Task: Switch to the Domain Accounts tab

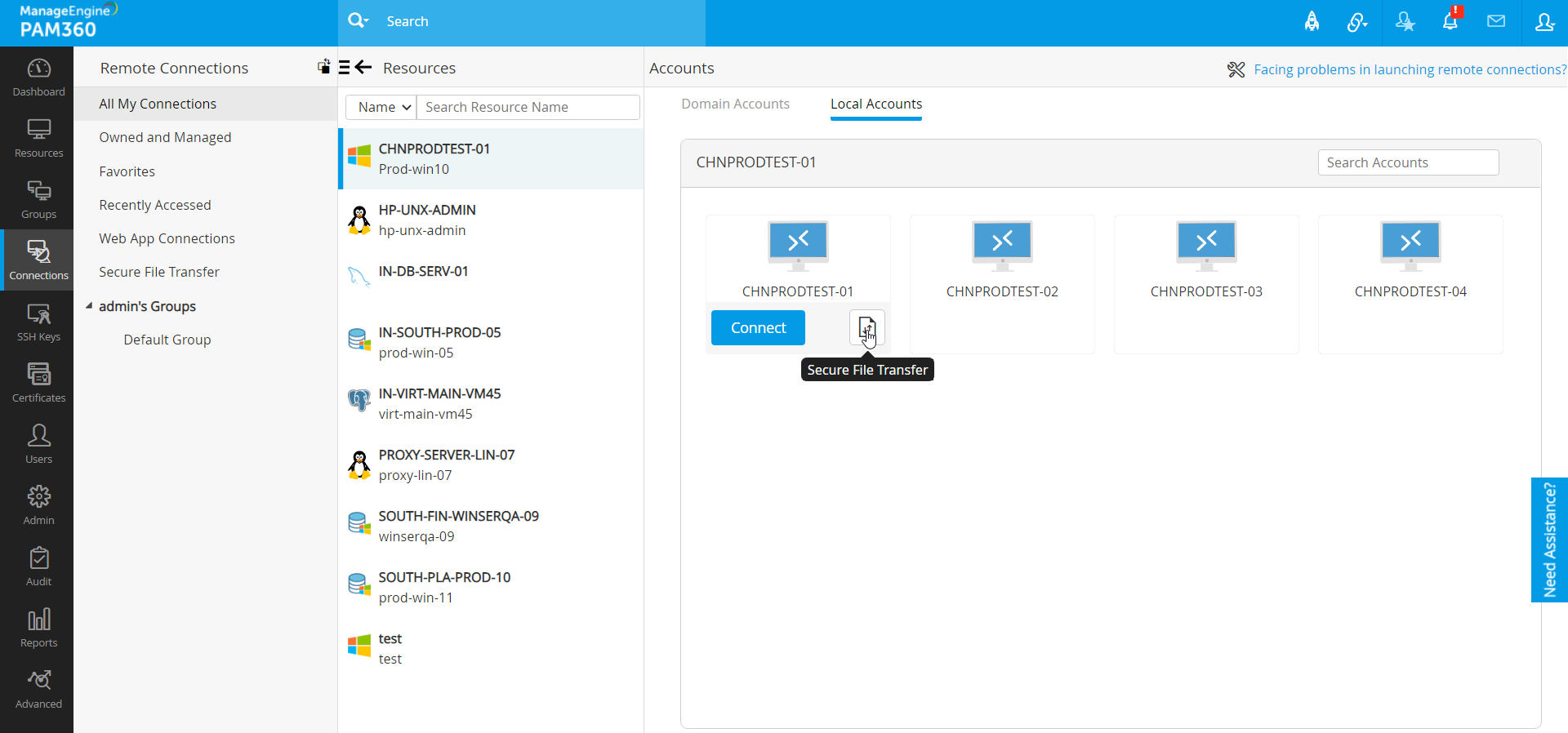Action: point(735,104)
